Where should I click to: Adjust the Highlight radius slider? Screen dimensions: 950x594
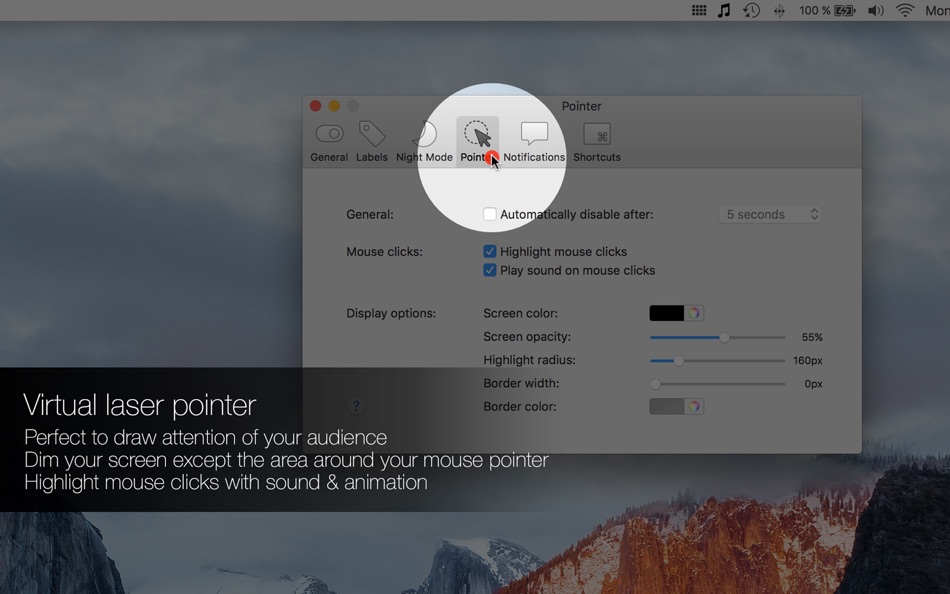(717, 361)
